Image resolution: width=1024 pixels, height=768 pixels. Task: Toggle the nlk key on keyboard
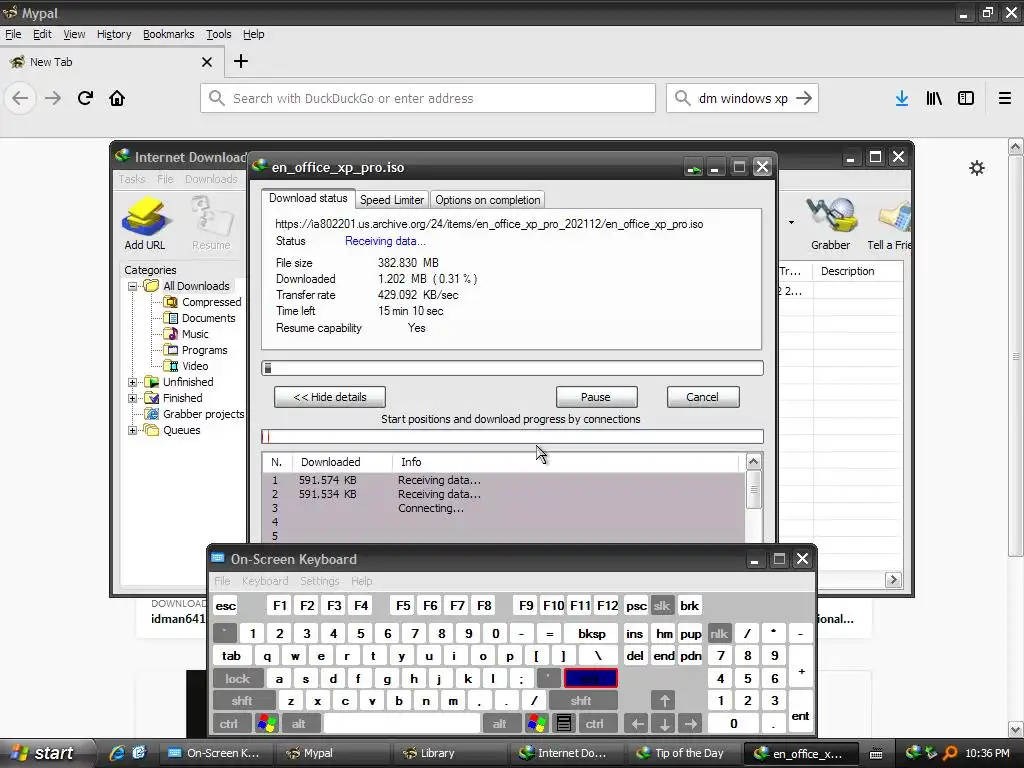click(719, 633)
